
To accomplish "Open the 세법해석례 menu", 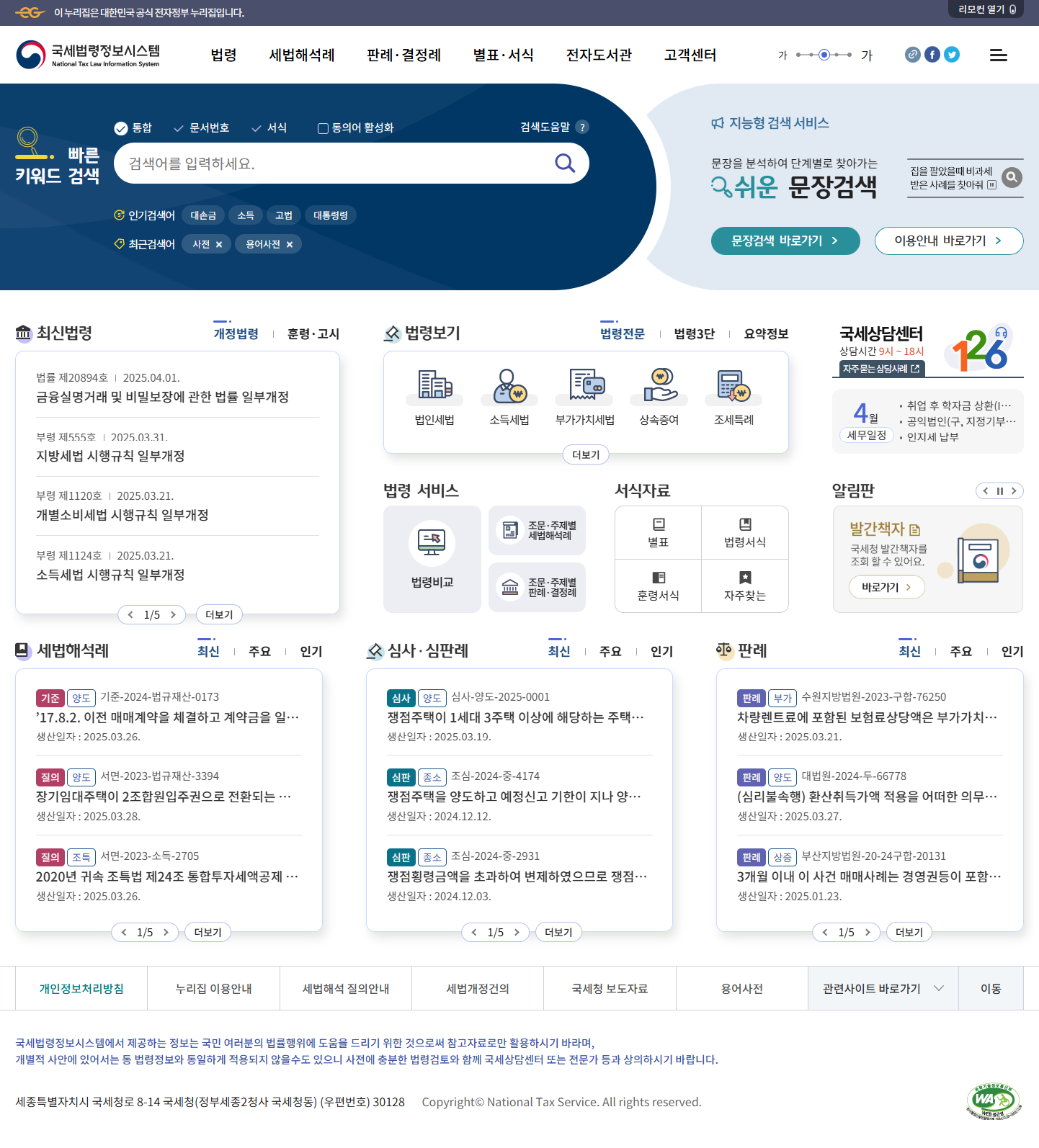I will (301, 55).
